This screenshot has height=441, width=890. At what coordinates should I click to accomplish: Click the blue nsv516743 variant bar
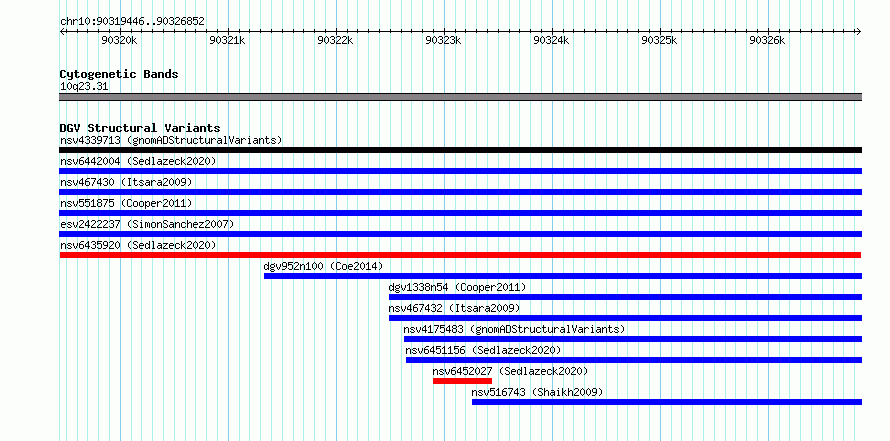[x=667, y=402]
